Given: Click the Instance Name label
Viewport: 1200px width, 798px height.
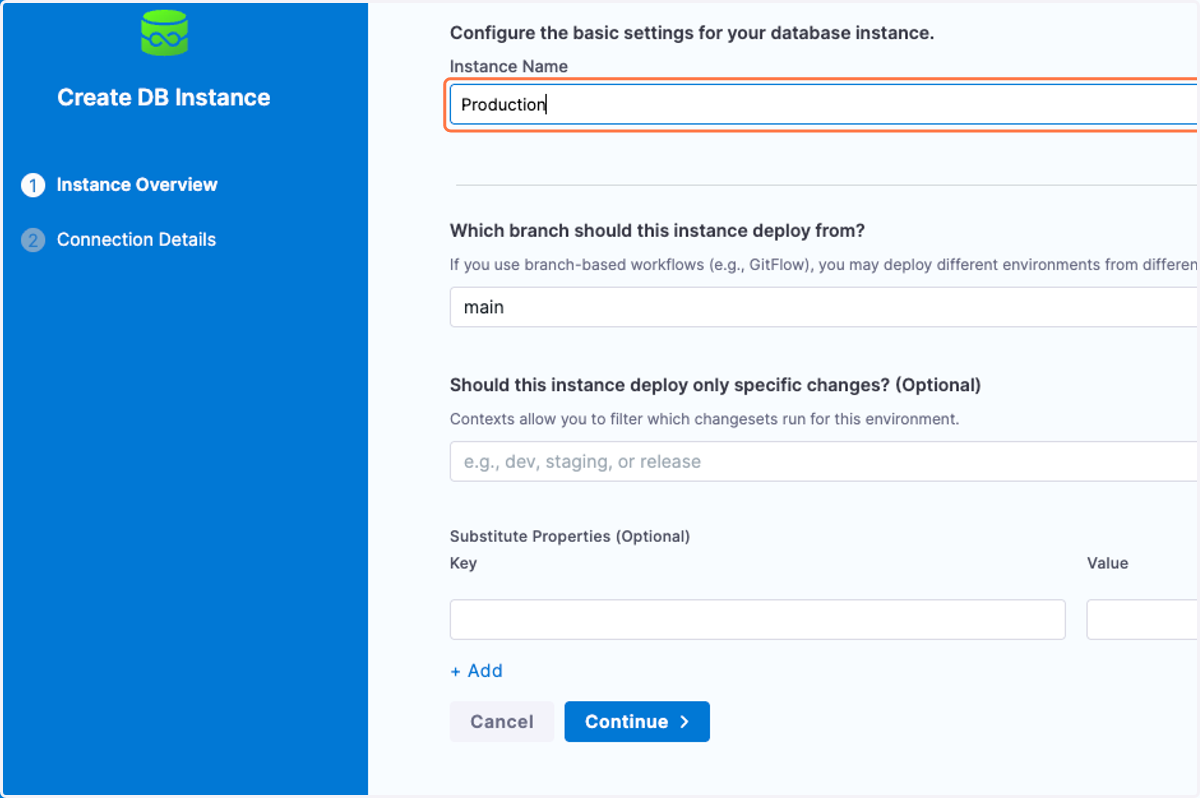Looking at the screenshot, I should 509,66.
